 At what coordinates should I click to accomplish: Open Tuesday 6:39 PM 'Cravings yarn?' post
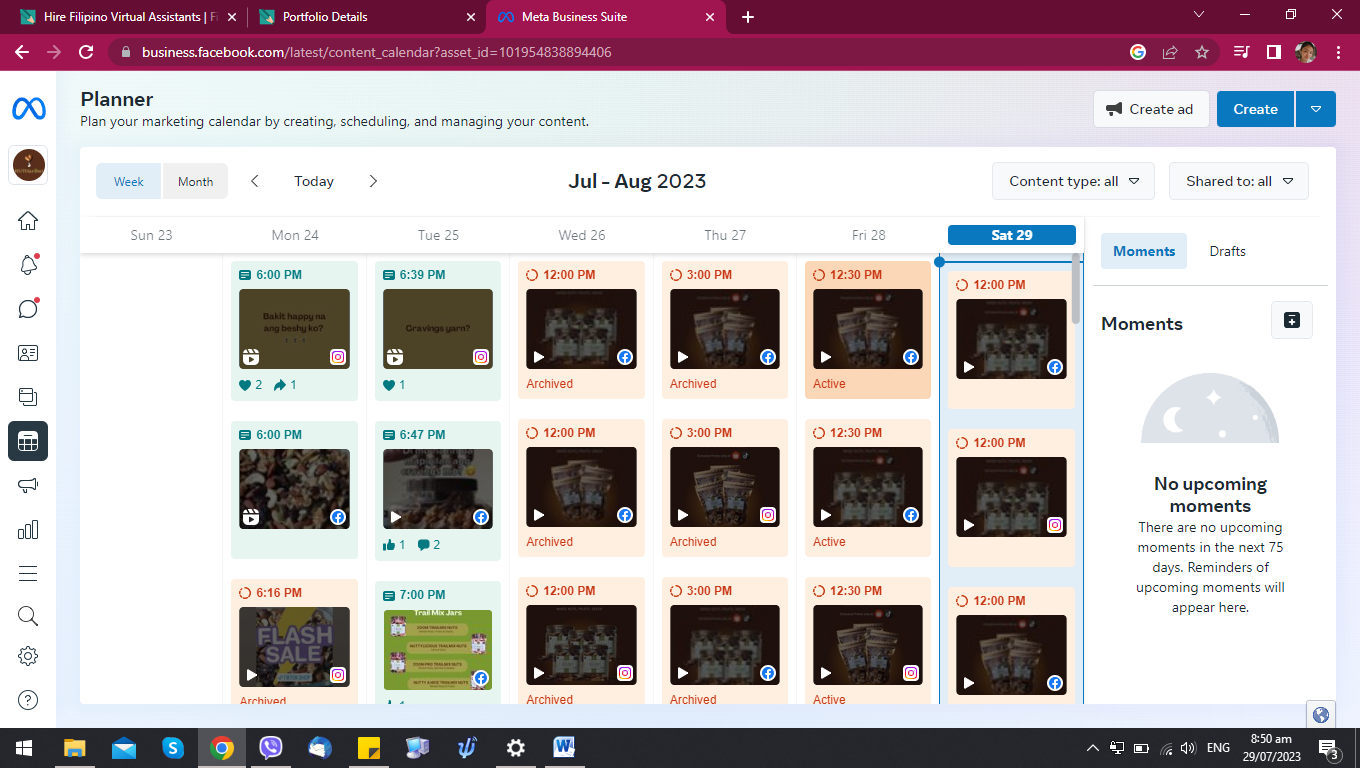438,330
